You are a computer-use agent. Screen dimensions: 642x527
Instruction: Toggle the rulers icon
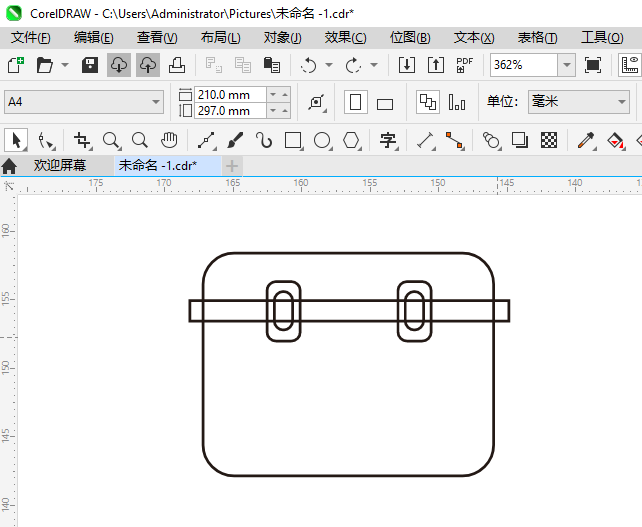(631, 65)
